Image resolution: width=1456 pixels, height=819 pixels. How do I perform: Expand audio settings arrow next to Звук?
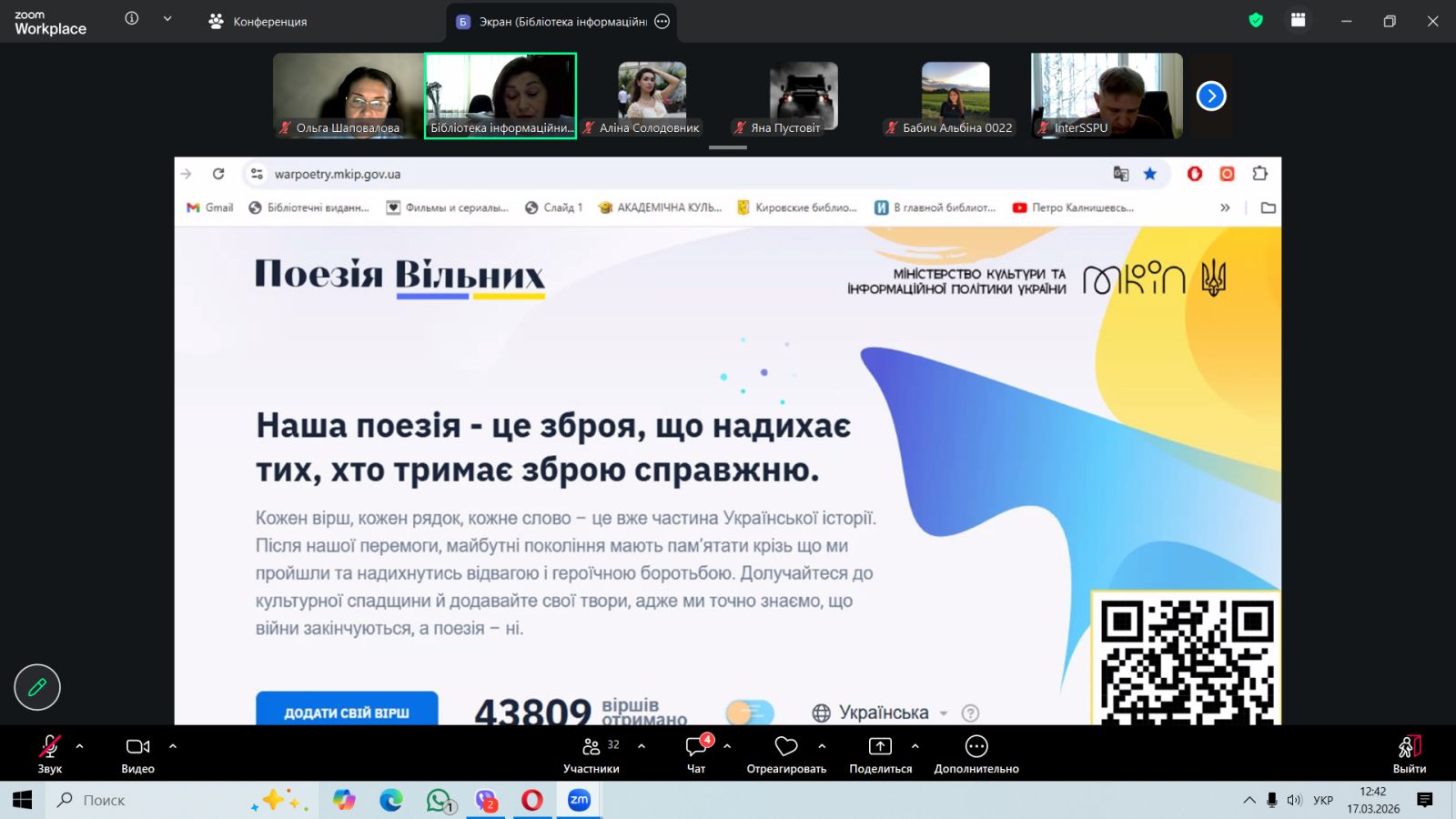point(80,746)
